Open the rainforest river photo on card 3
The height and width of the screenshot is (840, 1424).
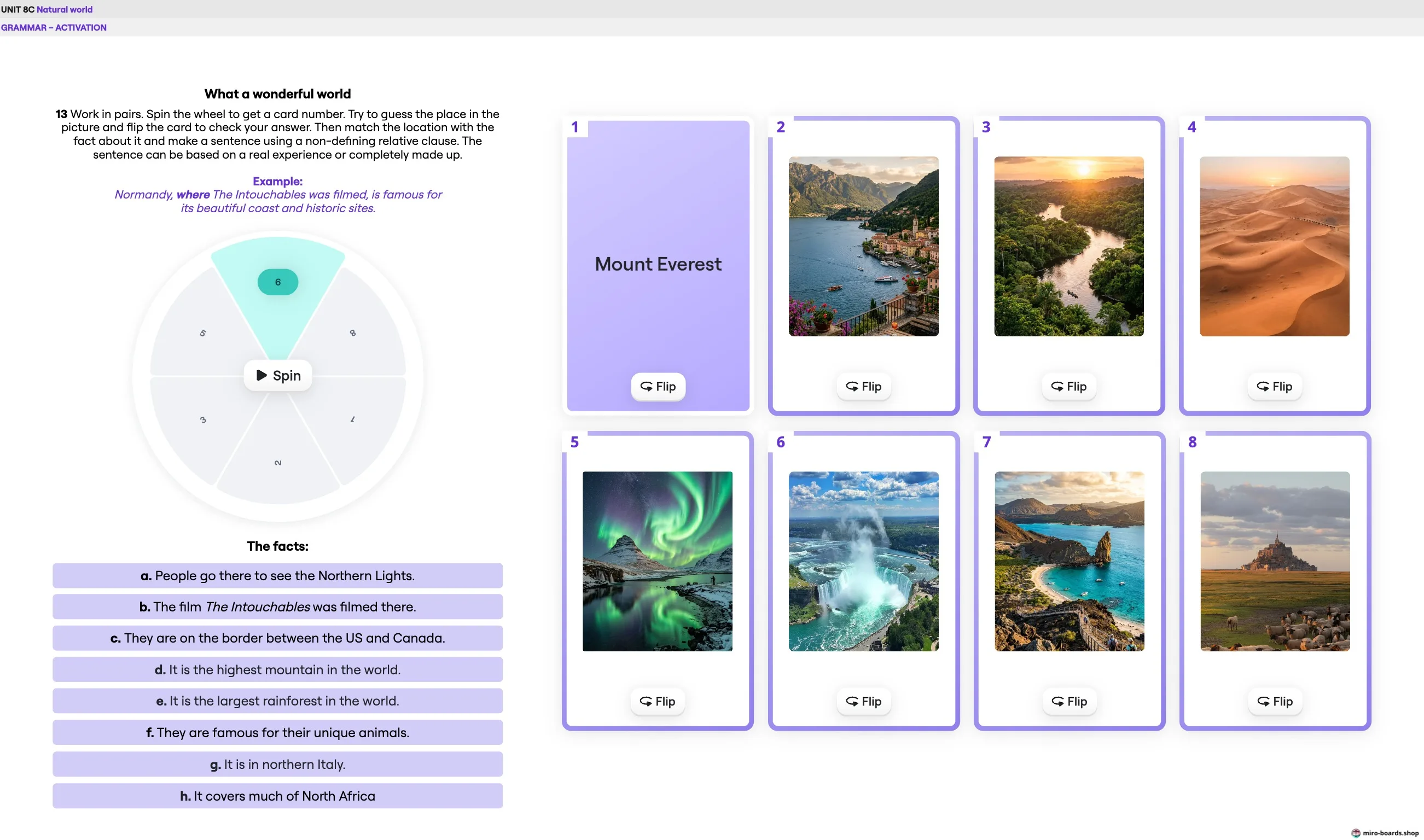[x=1069, y=246]
